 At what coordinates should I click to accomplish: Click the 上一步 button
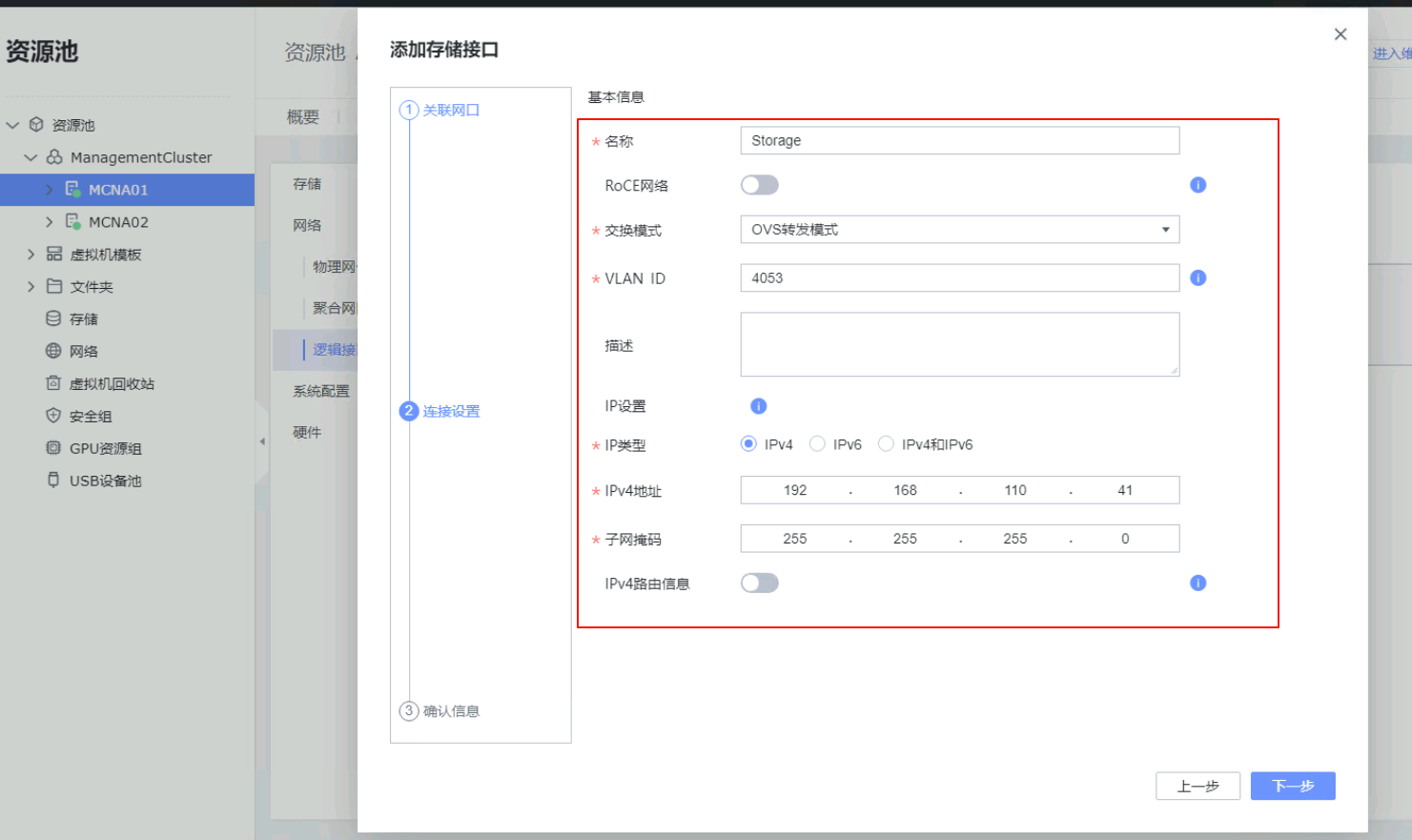(x=1197, y=786)
